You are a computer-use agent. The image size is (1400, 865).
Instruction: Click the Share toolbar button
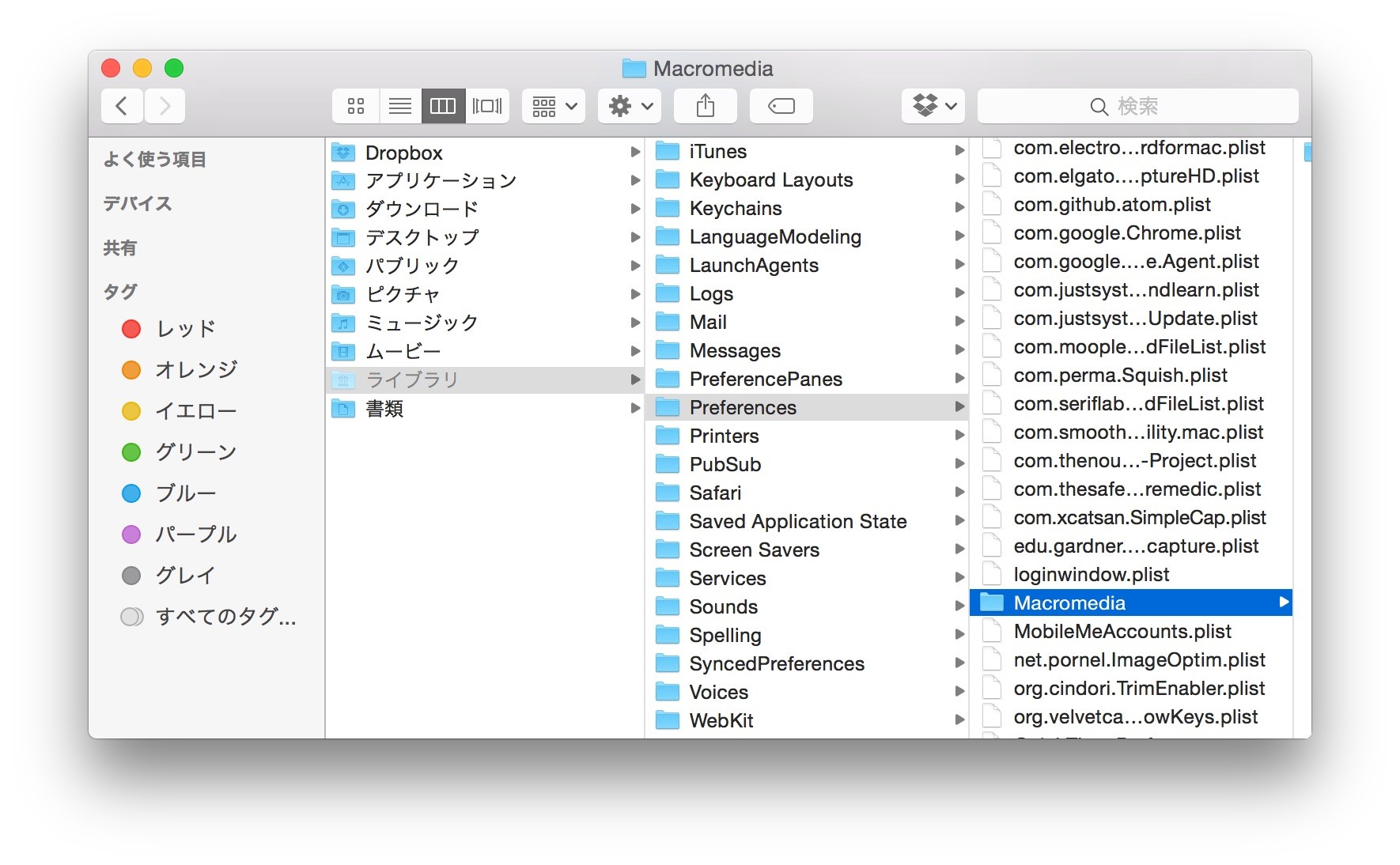(706, 106)
